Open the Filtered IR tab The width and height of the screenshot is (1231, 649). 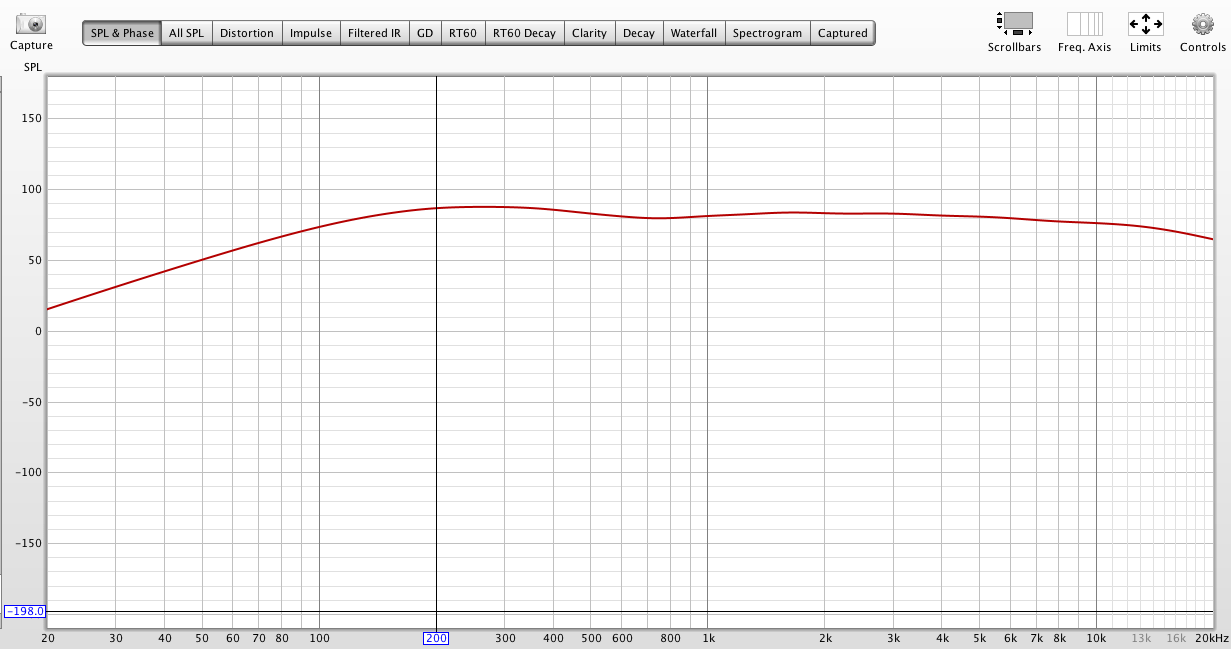[x=374, y=33]
